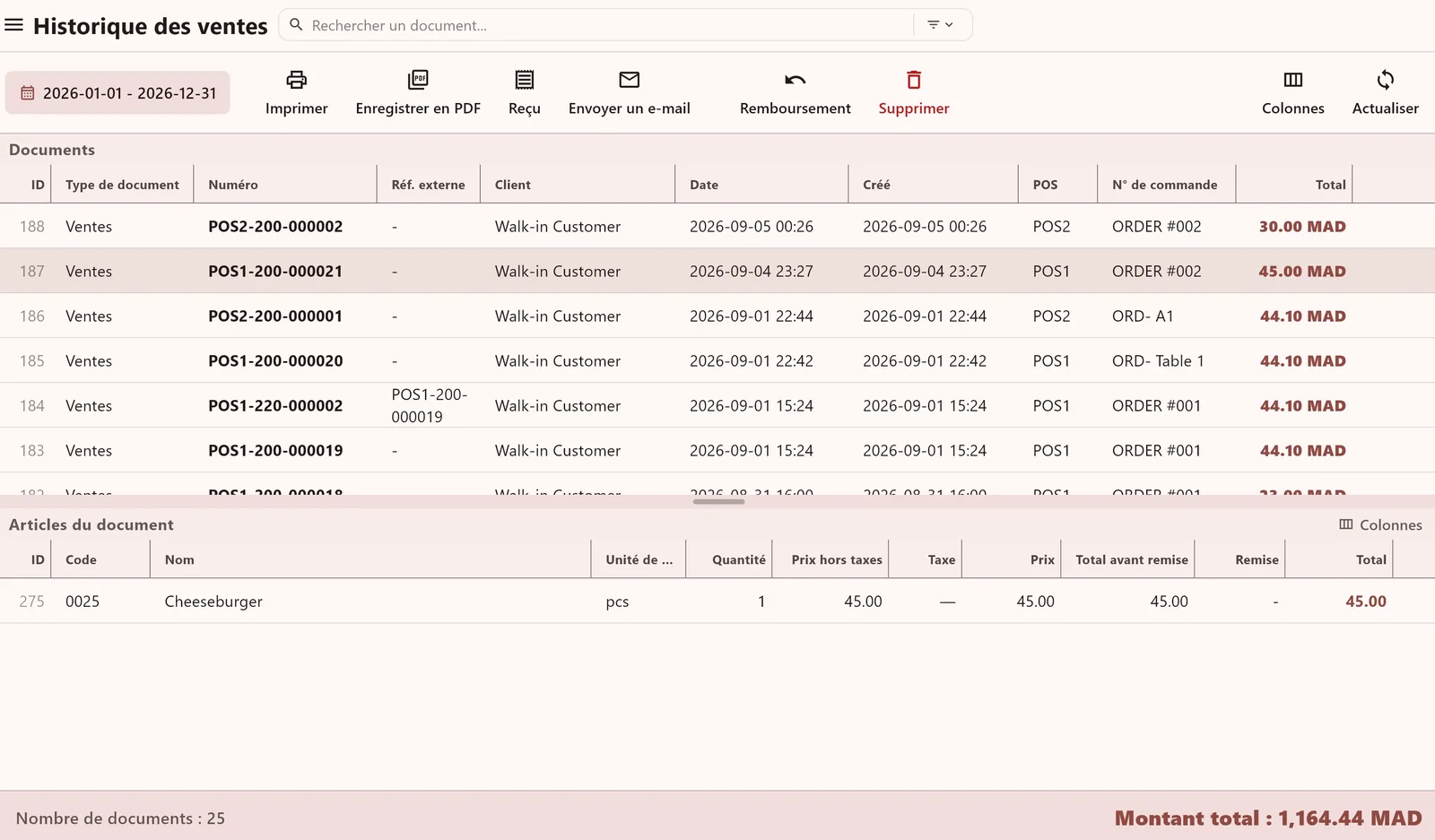Sort items by Unité de ... header

tap(639, 559)
